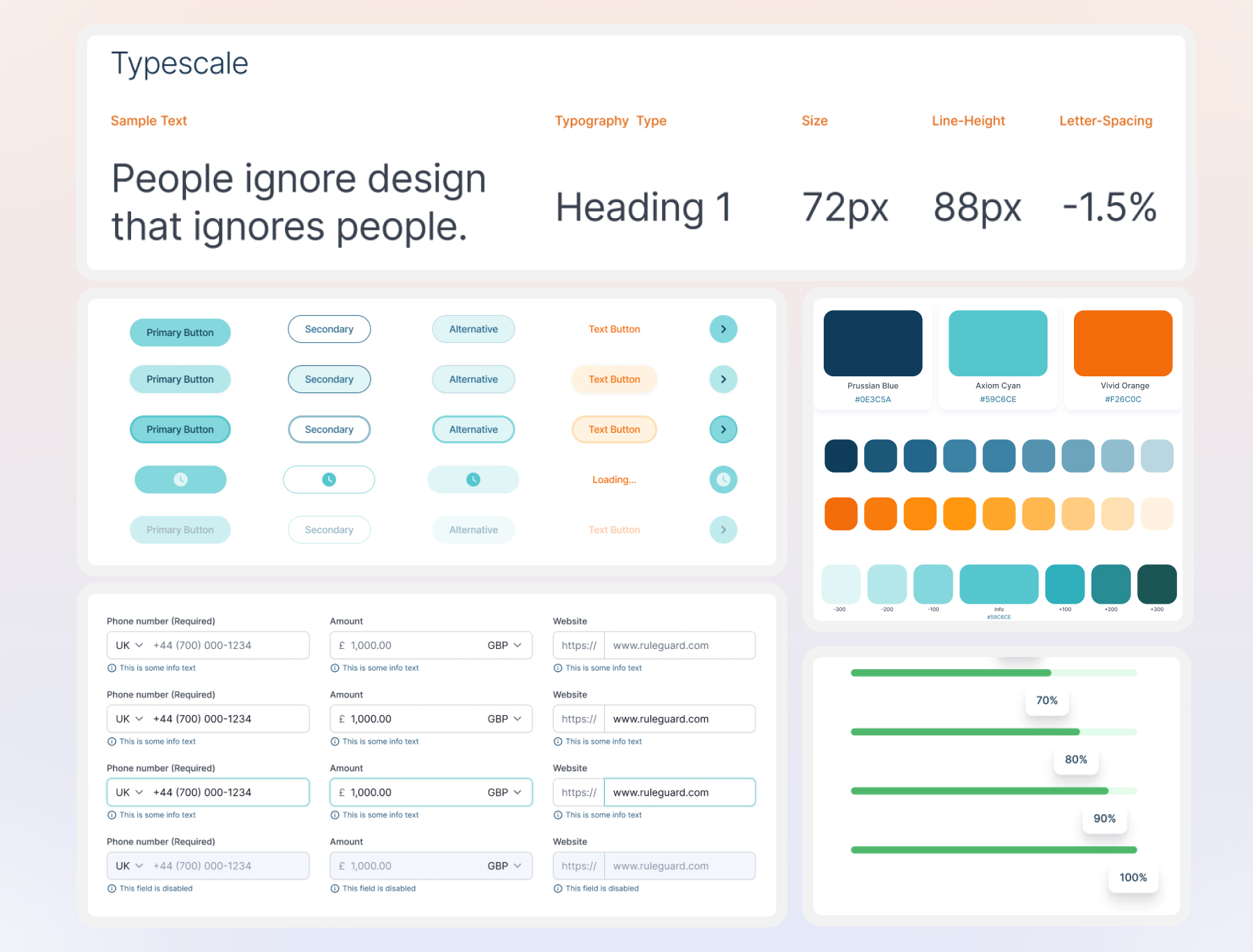Click the disabled Primary Button

pos(180,530)
